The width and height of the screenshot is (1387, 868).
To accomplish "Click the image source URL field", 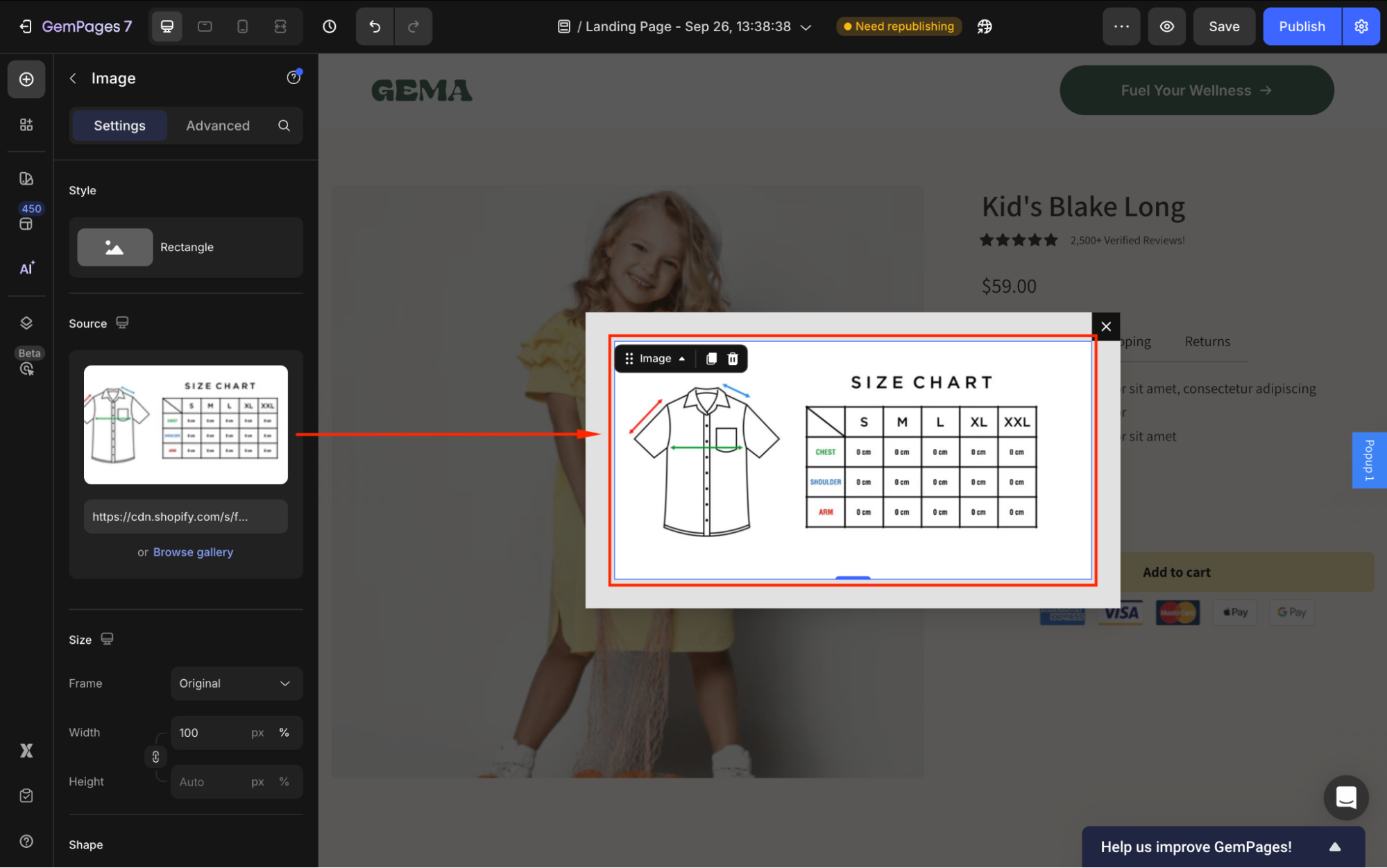I will coord(185,517).
